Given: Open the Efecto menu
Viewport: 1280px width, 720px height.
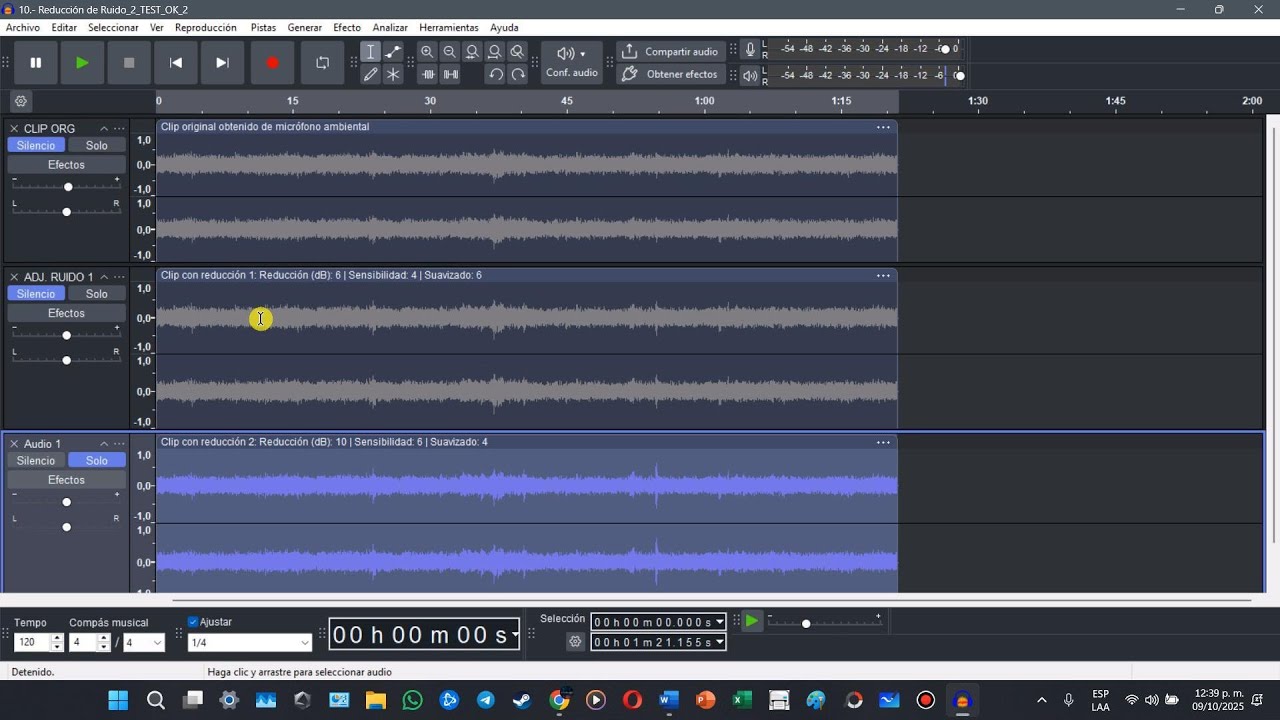Looking at the screenshot, I should 347,28.
